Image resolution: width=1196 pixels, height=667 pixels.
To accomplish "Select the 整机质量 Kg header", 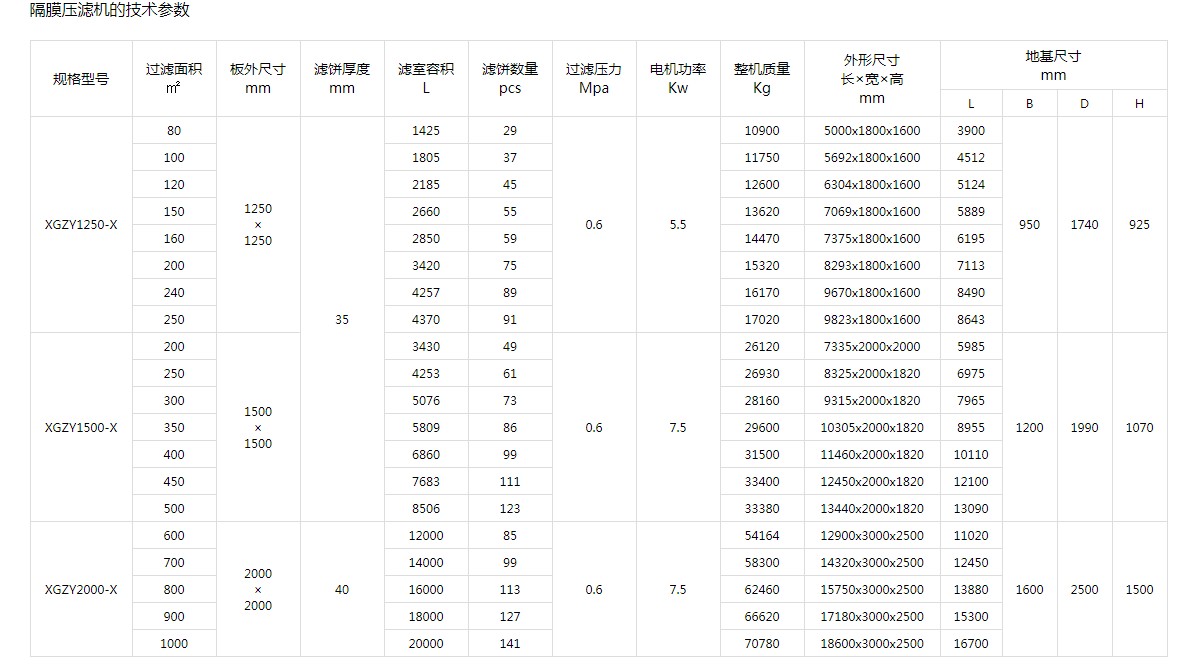I will 762,78.
